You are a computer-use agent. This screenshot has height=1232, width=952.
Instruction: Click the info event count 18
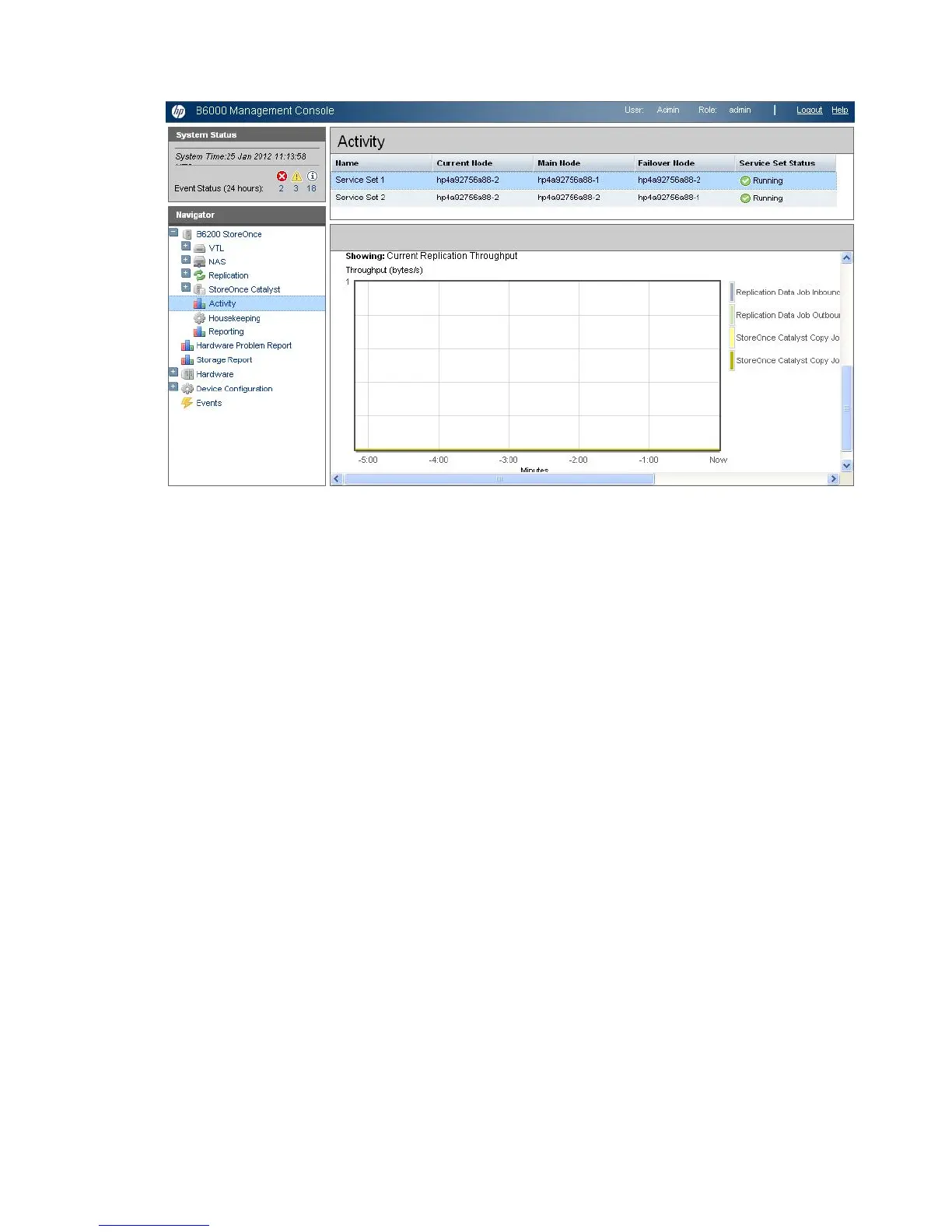pos(312,188)
